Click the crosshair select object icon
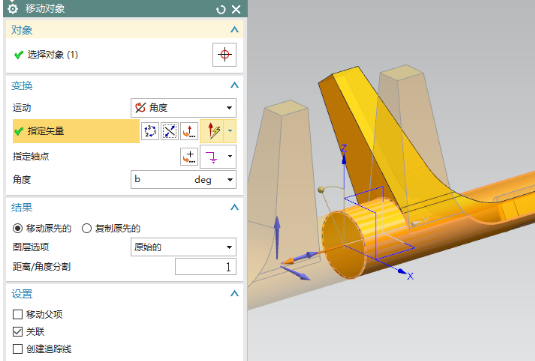 tap(224, 55)
